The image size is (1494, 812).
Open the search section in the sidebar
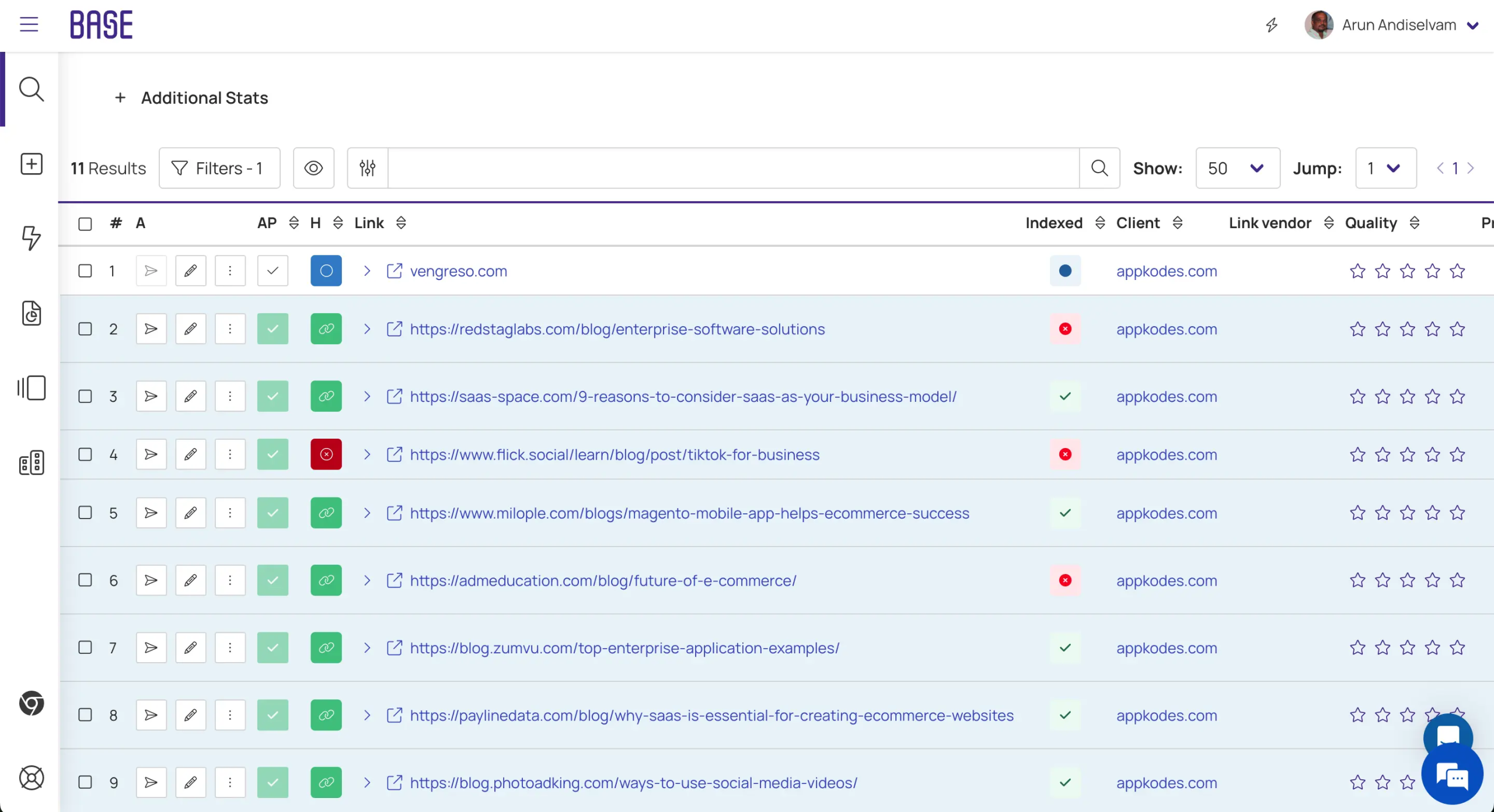click(x=31, y=89)
